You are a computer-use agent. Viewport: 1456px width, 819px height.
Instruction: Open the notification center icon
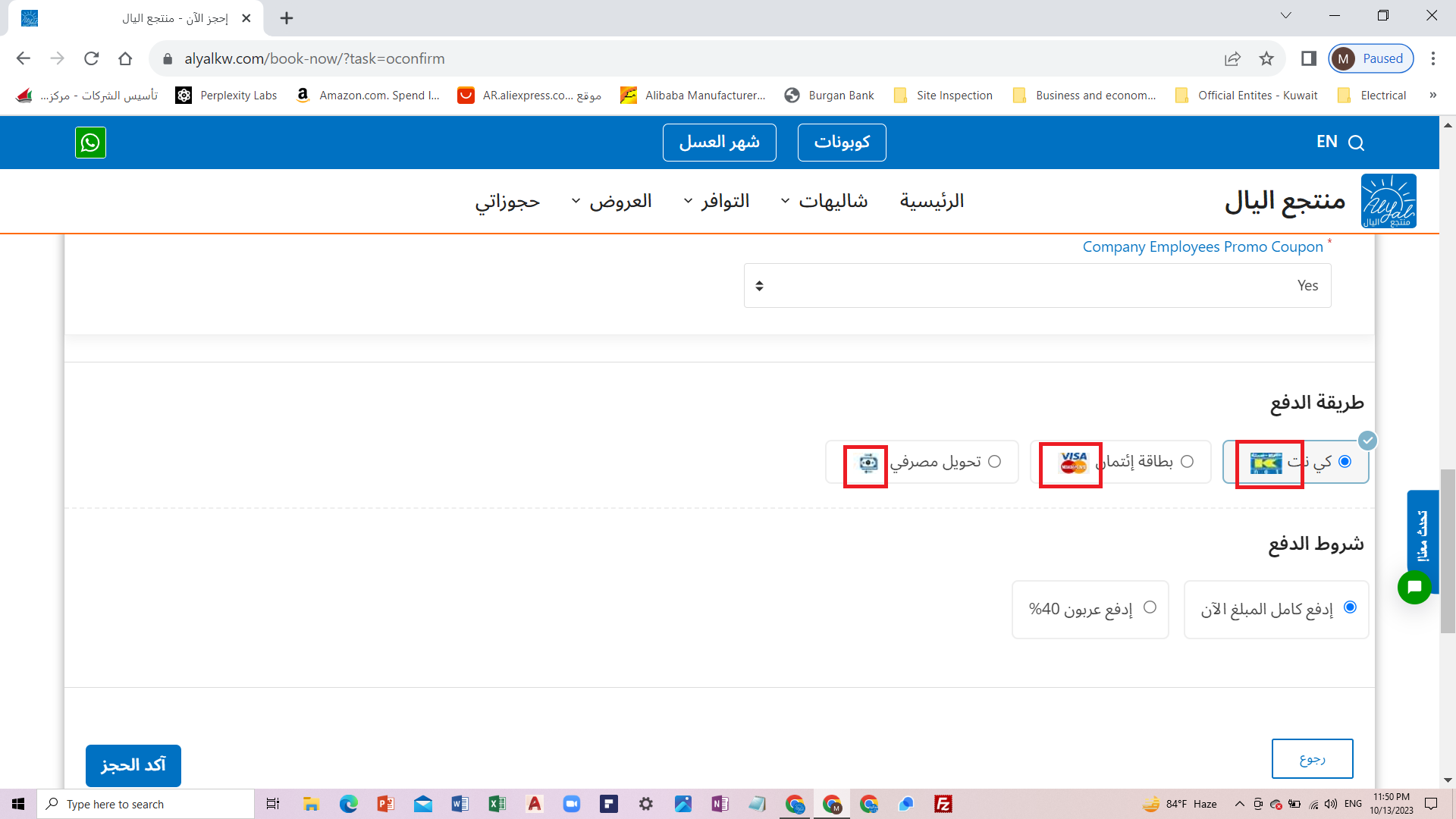click(x=1431, y=804)
